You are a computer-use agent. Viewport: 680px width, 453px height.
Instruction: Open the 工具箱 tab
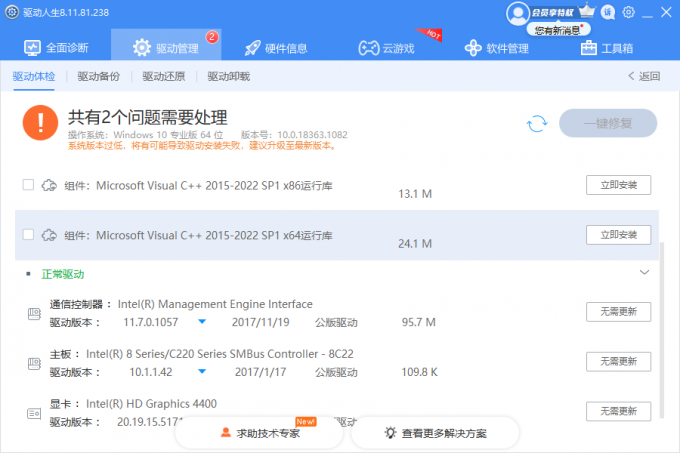pyautogui.click(x=607, y=48)
